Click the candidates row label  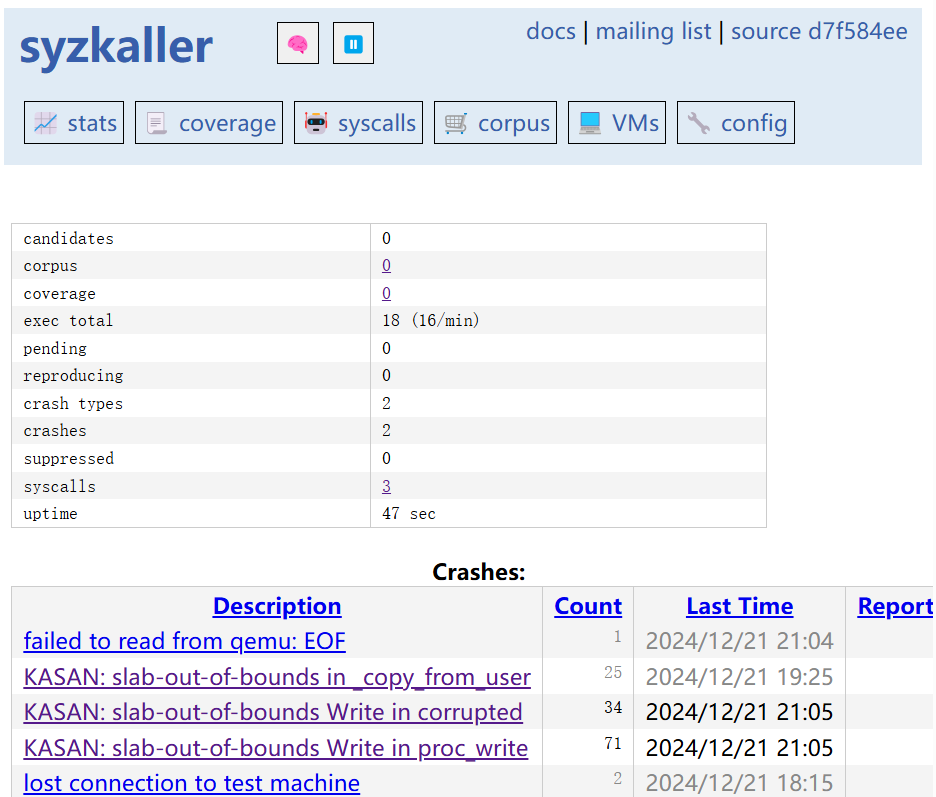click(x=69, y=238)
